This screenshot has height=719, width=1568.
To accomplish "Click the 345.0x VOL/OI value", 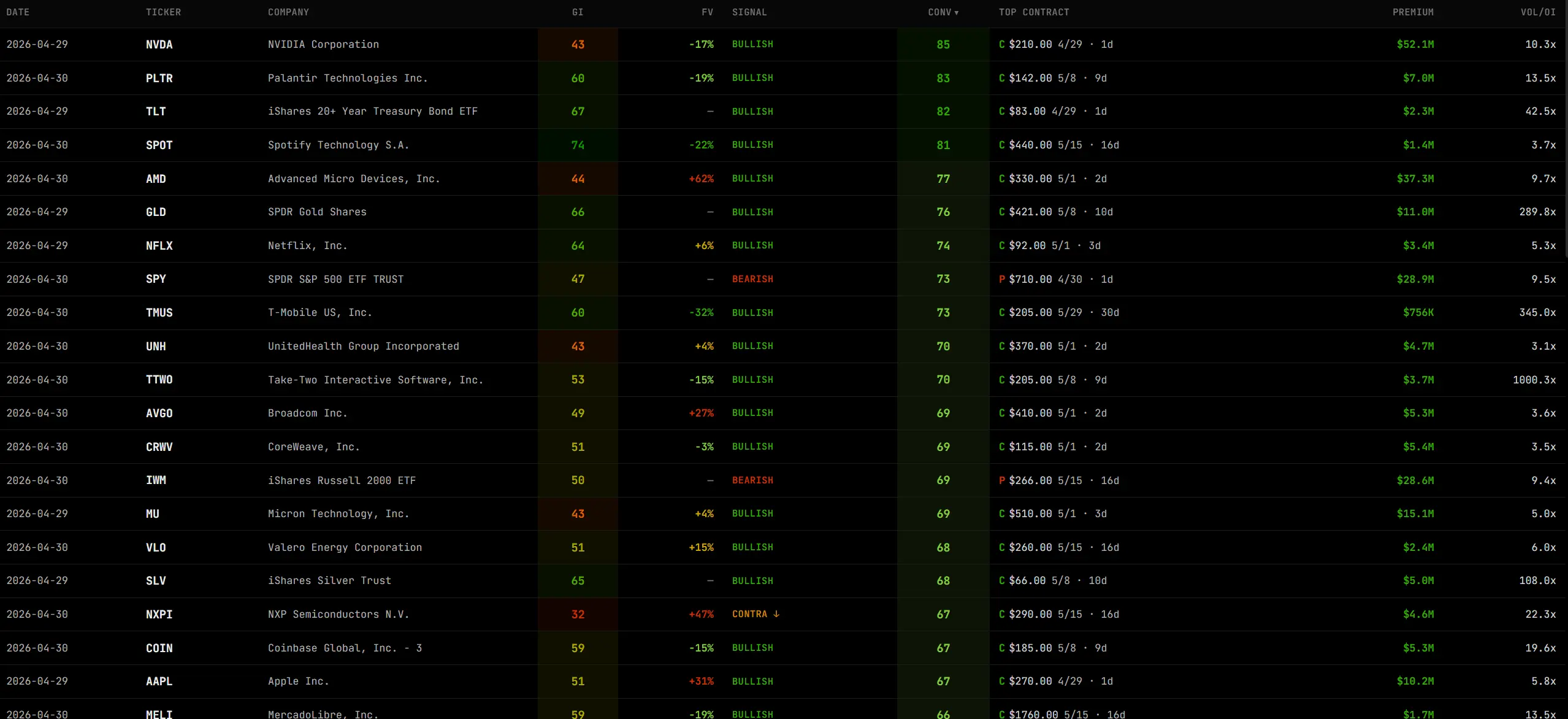I will pos(1537,313).
